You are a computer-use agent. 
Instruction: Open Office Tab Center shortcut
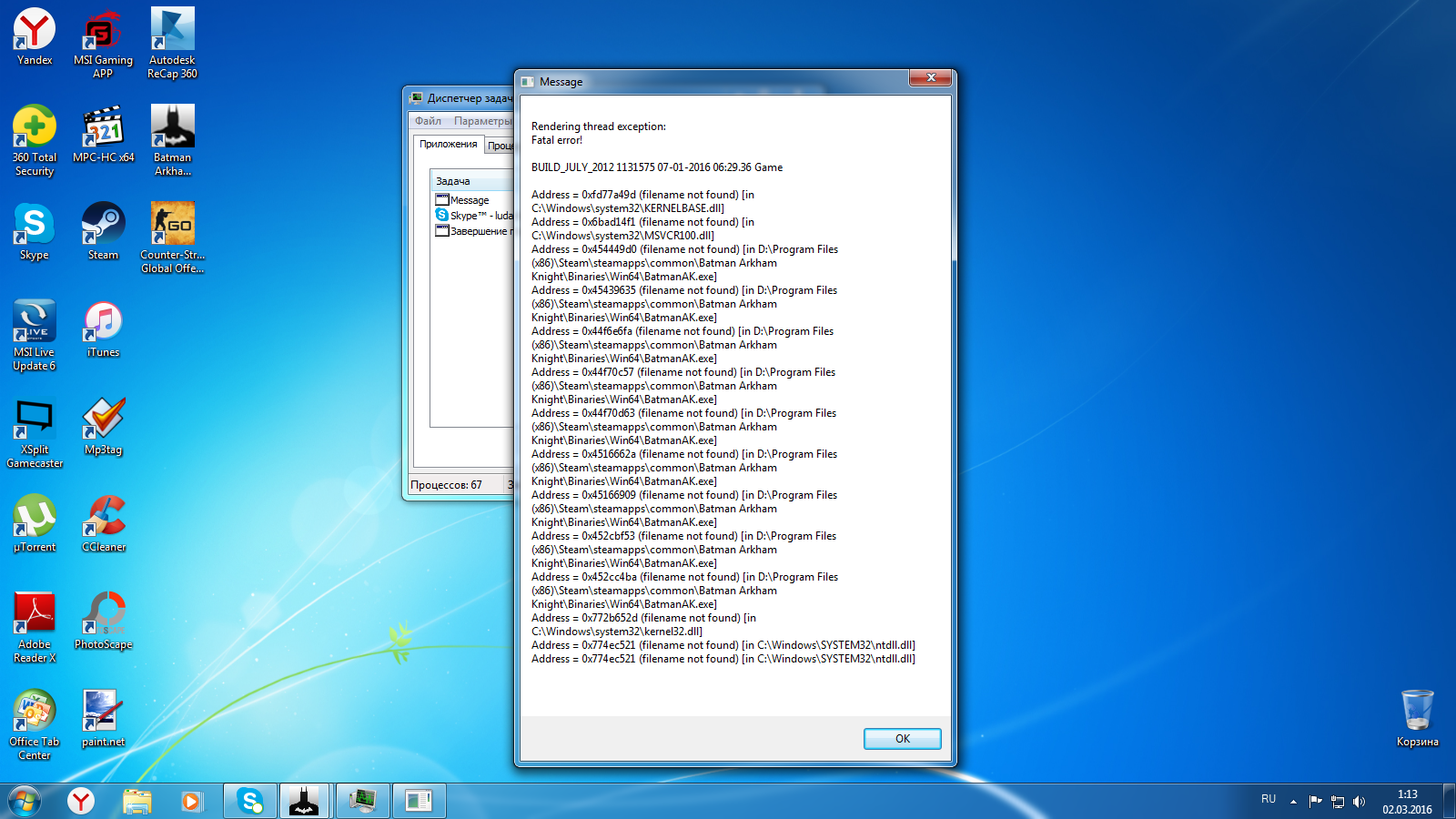35,724
